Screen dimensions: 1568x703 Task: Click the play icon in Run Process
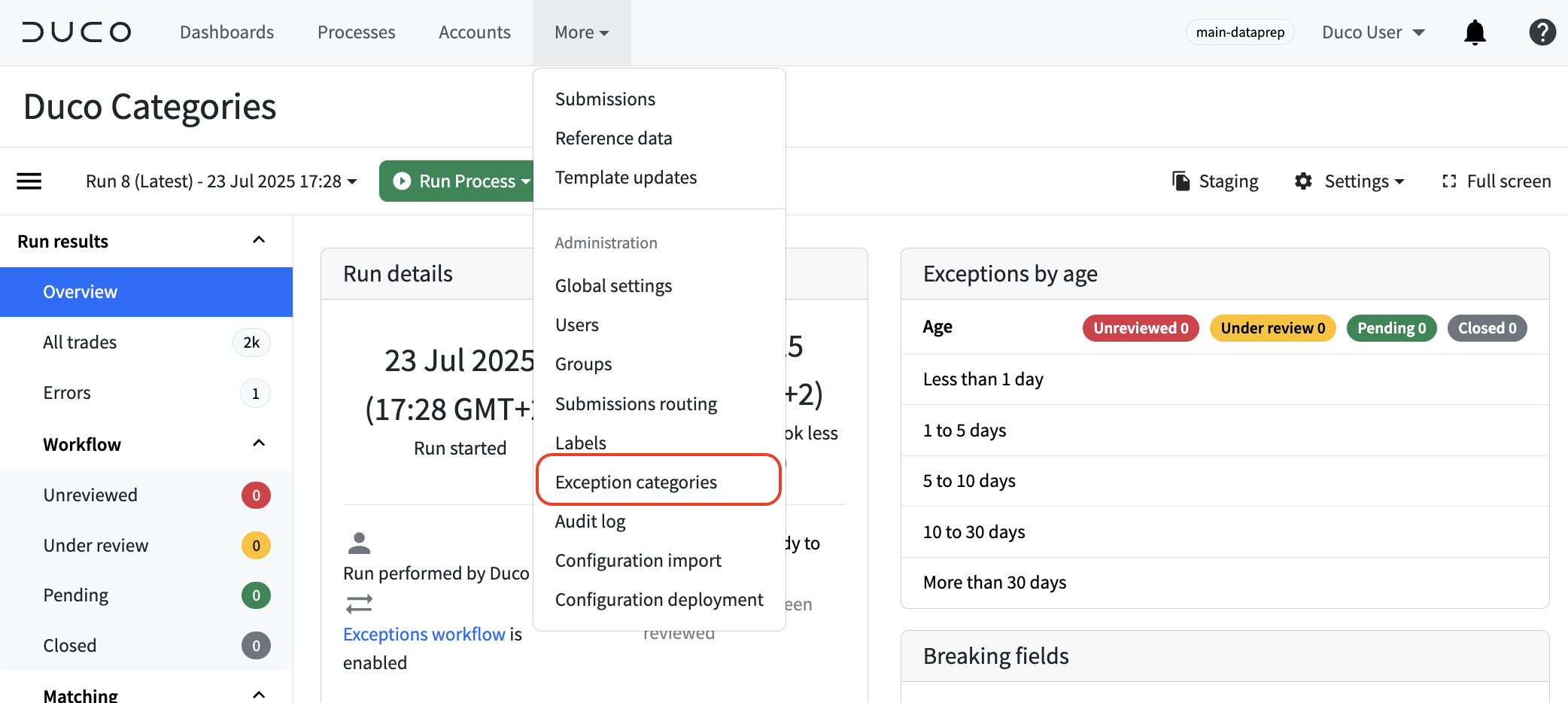pos(402,181)
